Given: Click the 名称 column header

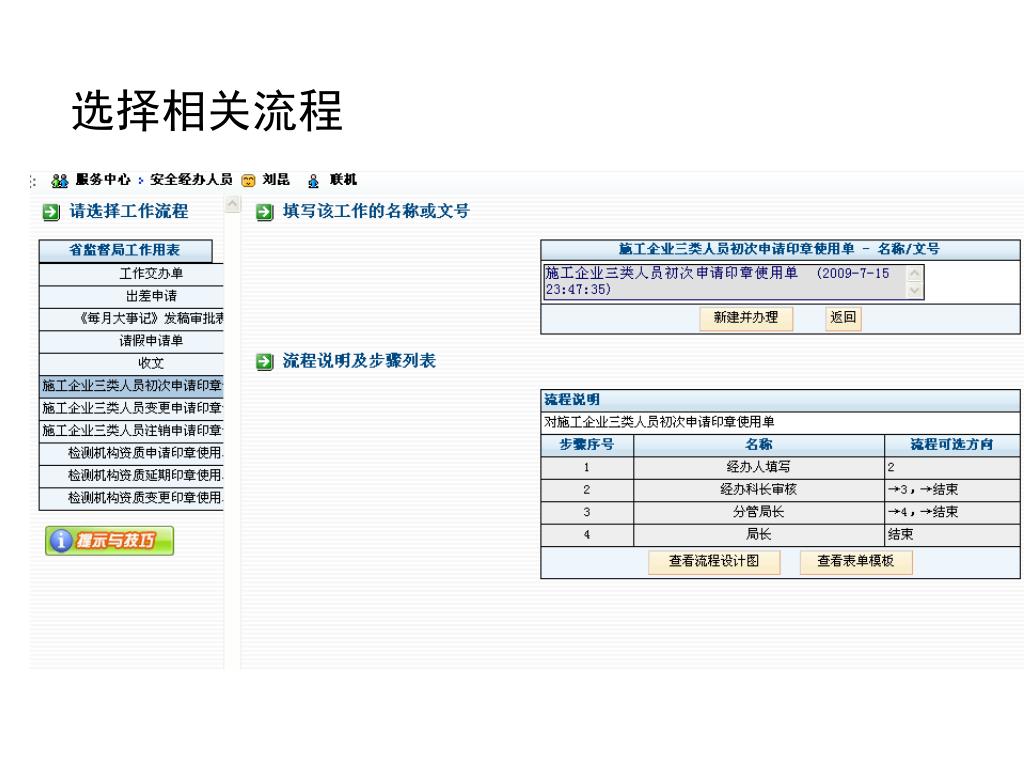Looking at the screenshot, I should (x=759, y=445).
